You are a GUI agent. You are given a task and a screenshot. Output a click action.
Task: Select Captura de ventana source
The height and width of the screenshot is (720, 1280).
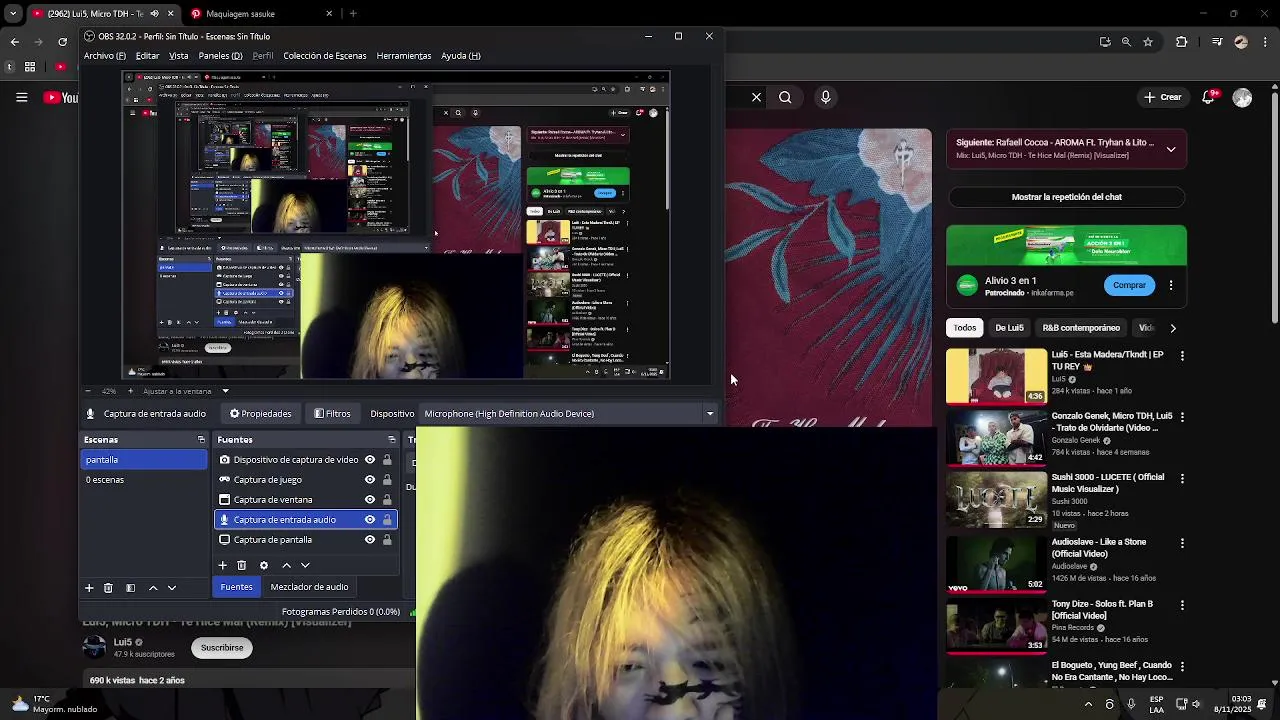click(272, 500)
